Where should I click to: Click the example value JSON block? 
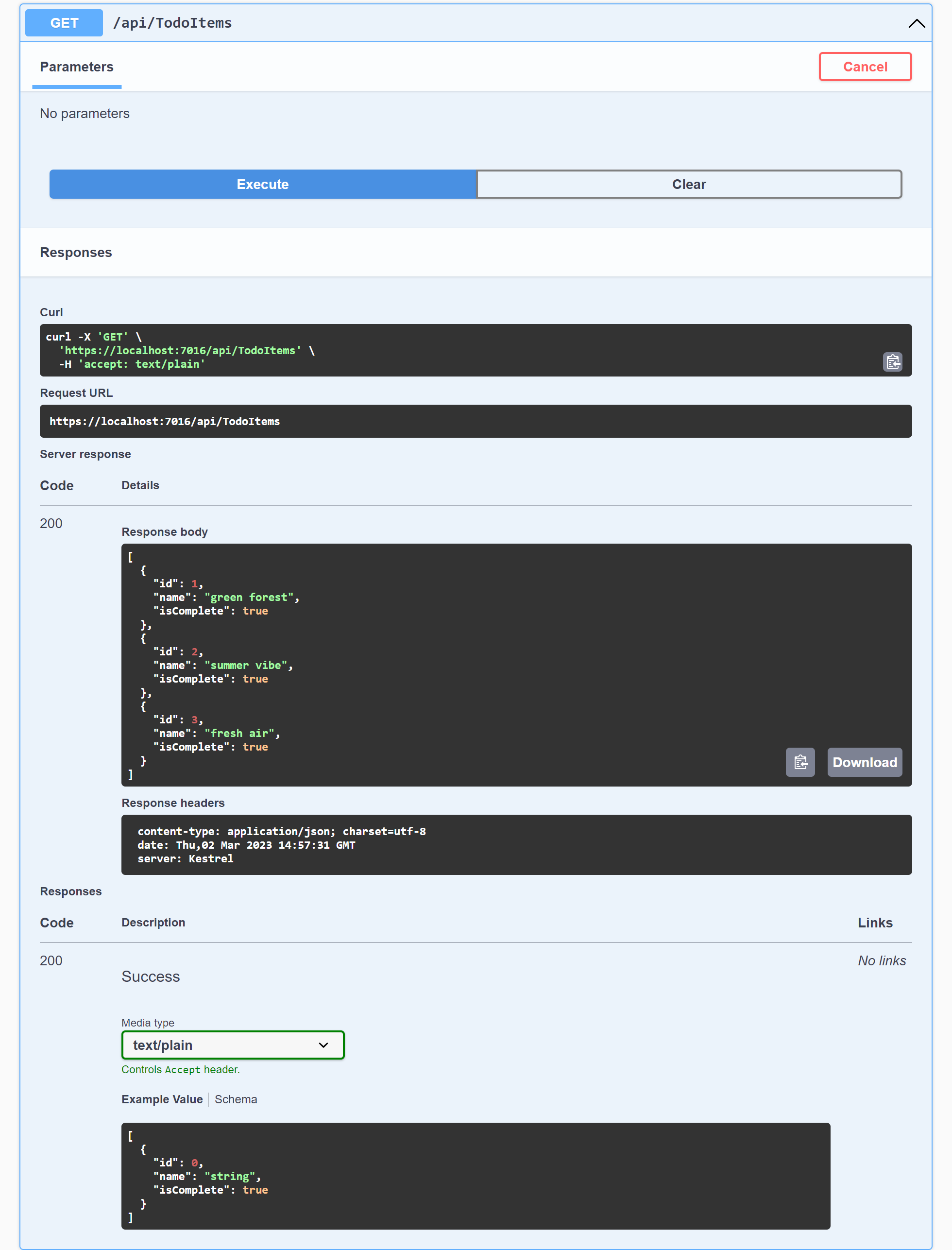click(x=475, y=1176)
